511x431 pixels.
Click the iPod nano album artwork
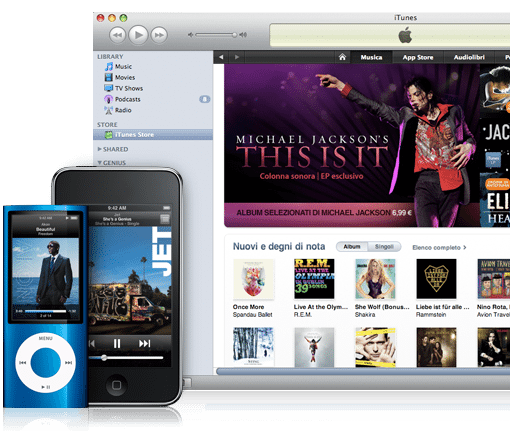point(45,272)
